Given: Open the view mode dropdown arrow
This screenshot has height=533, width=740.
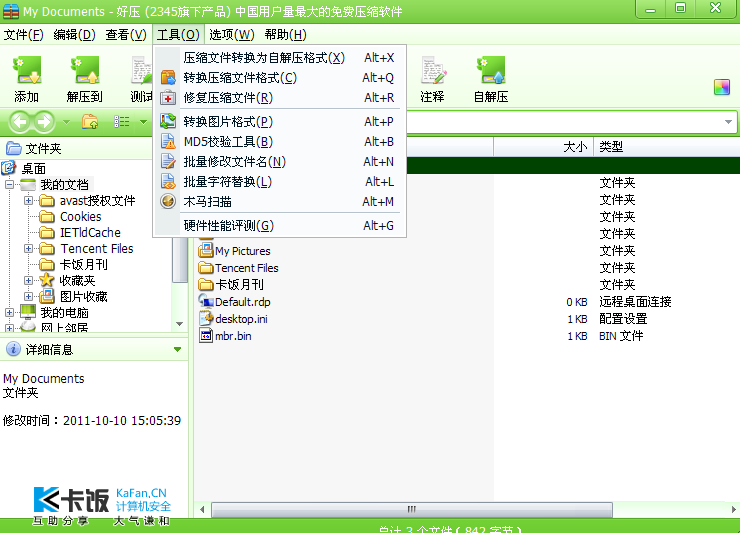Looking at the screenshot, I should point(143,122).
